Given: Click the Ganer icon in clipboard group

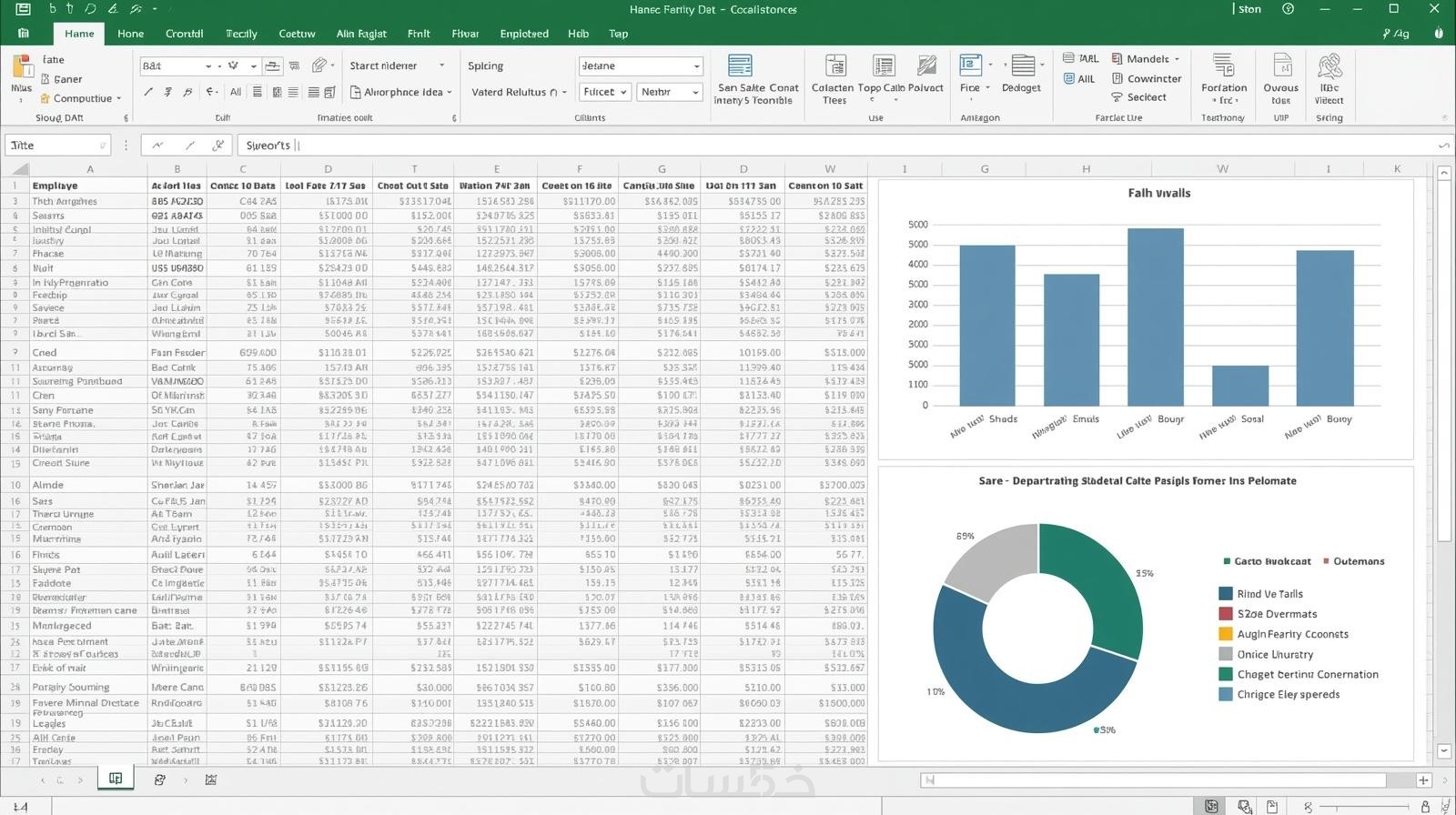Looking at the screenshot, I should 45,79.
